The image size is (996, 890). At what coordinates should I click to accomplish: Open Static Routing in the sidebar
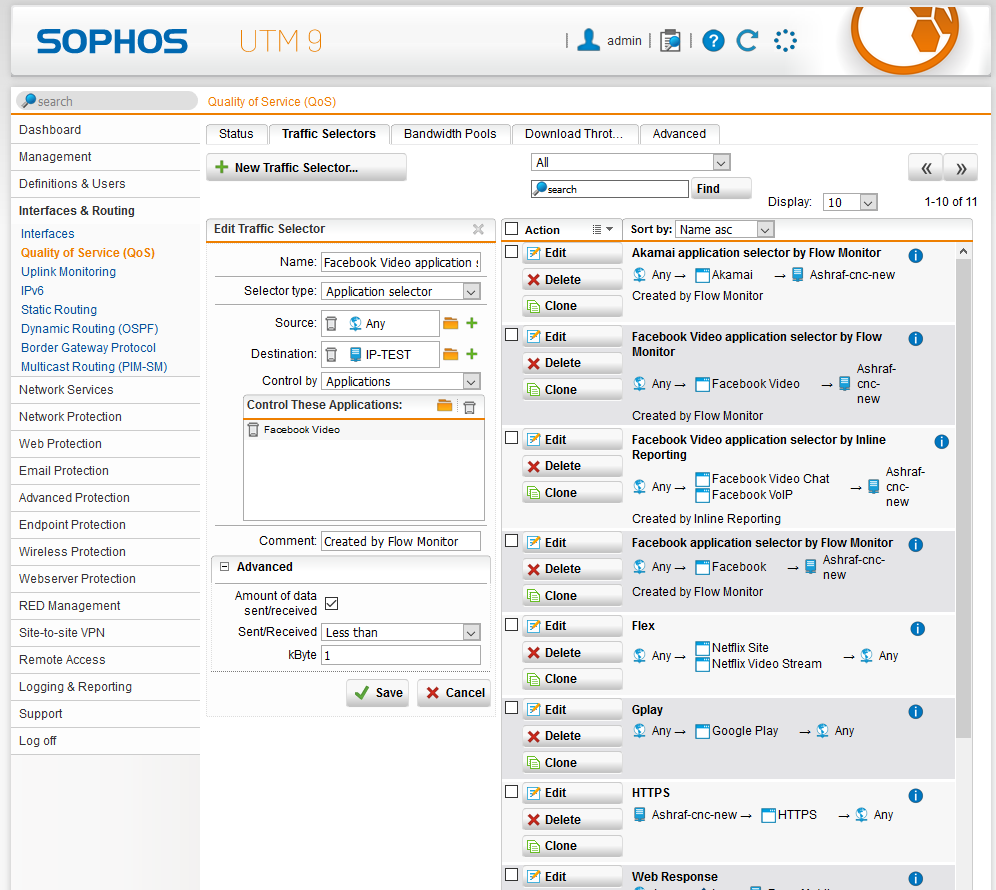click(59, 310)
